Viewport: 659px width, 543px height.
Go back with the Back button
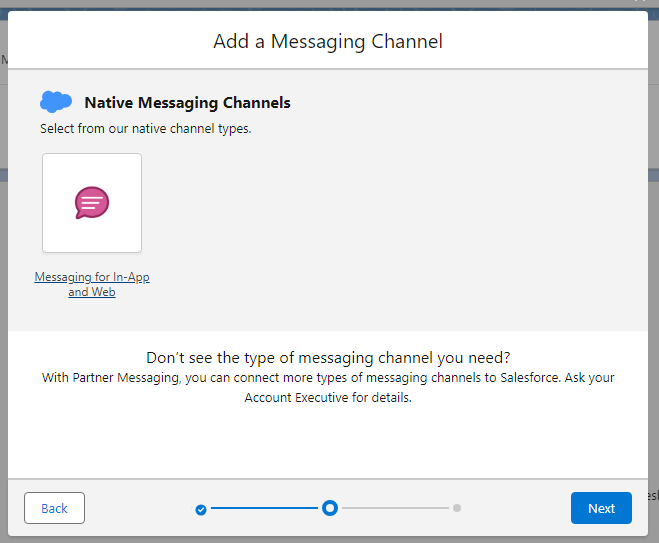[x=54, y=508]
